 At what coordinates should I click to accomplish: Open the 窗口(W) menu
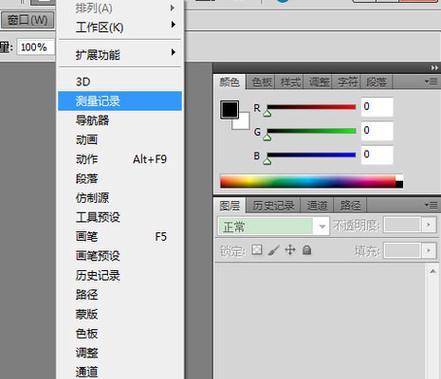pos(27,20)
